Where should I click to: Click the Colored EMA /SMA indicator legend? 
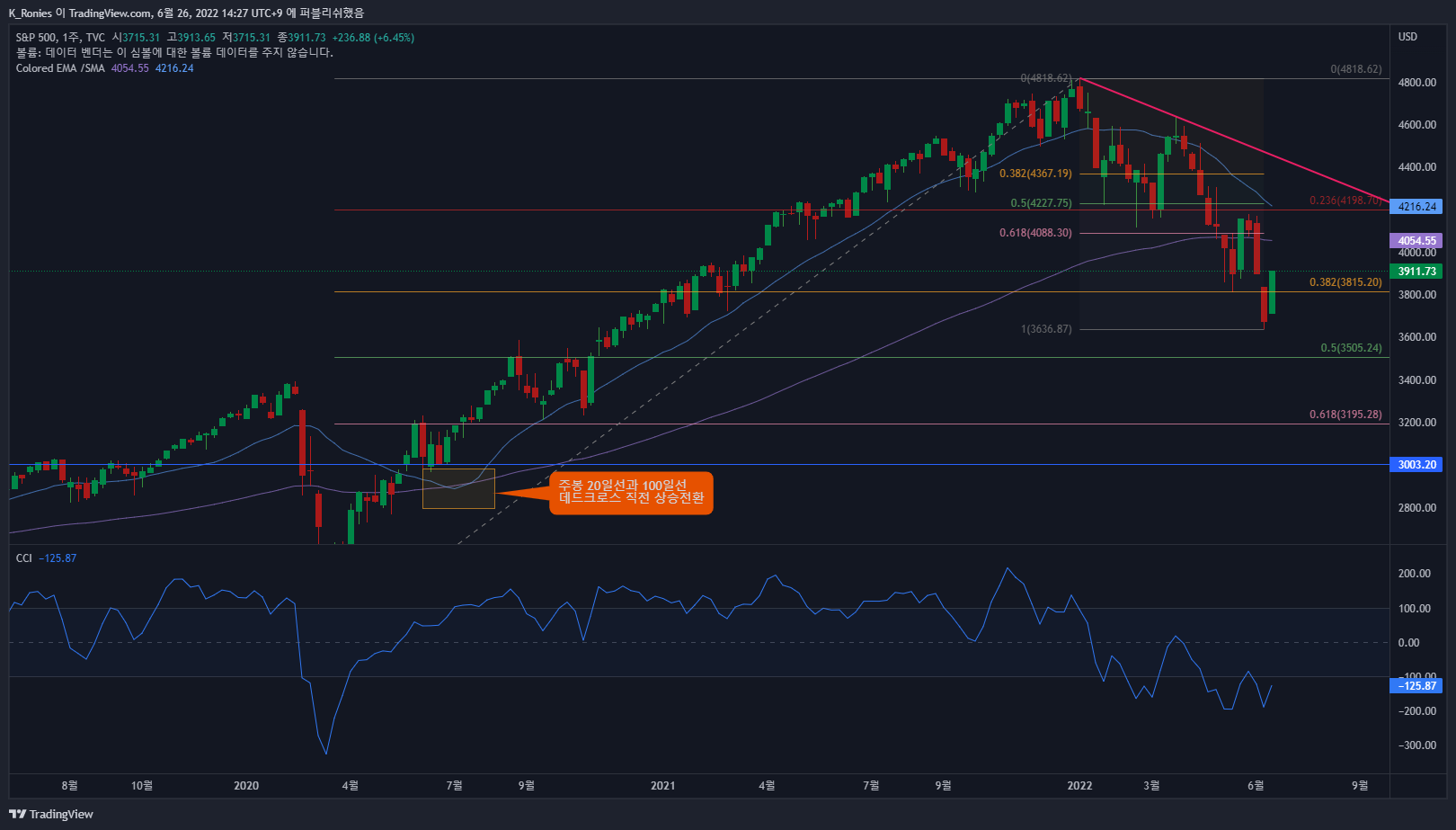60,68
